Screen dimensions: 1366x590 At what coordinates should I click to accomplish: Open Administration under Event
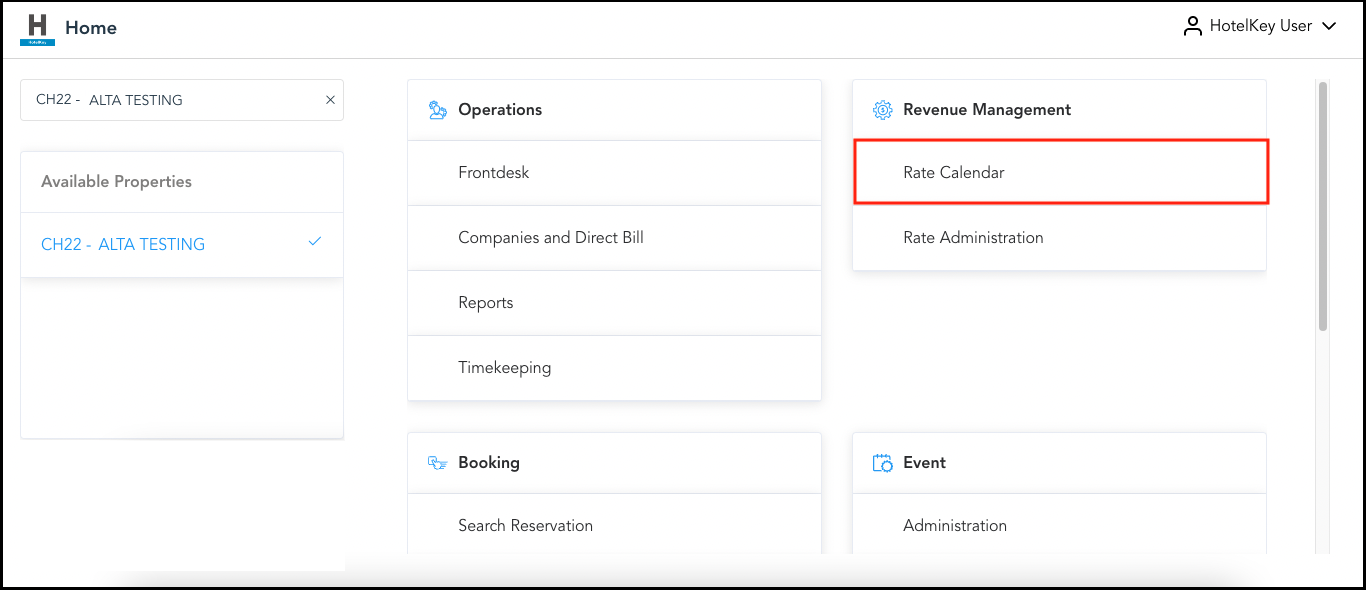click(x=955, y=526)
